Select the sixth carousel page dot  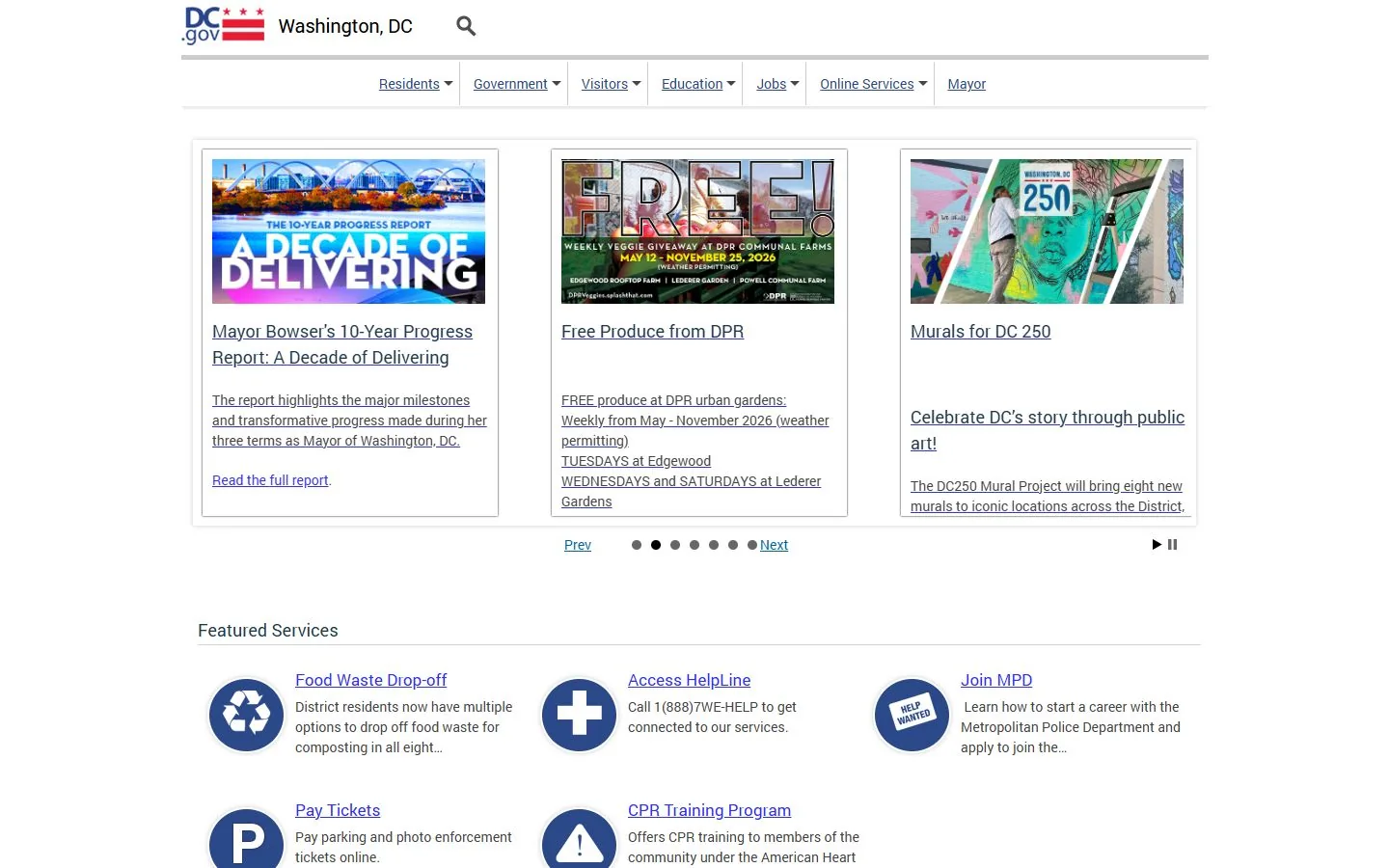[x=733, y=545]
